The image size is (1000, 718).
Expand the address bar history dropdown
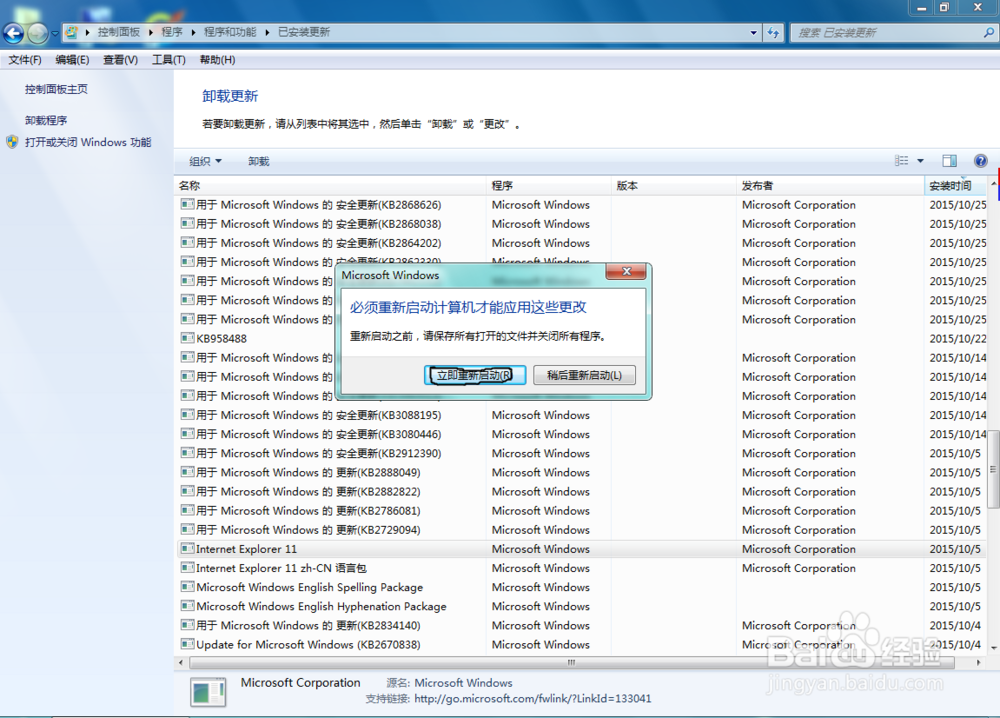tap(753, 33)
